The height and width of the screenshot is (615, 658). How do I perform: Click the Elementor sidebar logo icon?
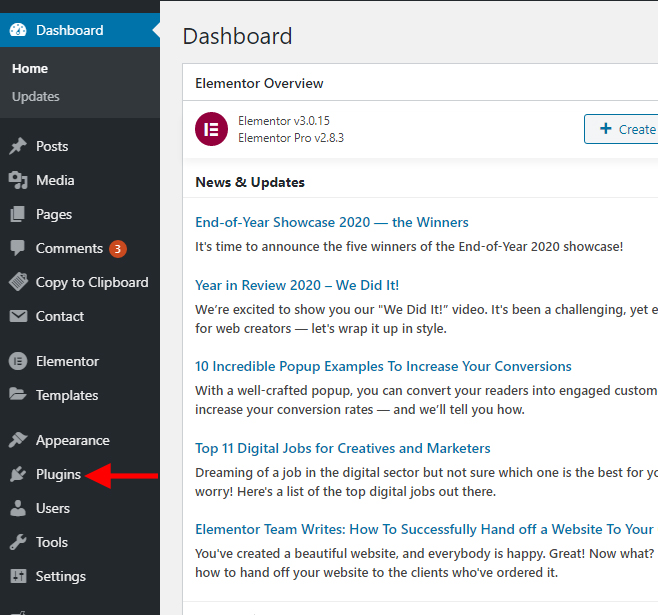pyautogui.click(x=18, y=361)
